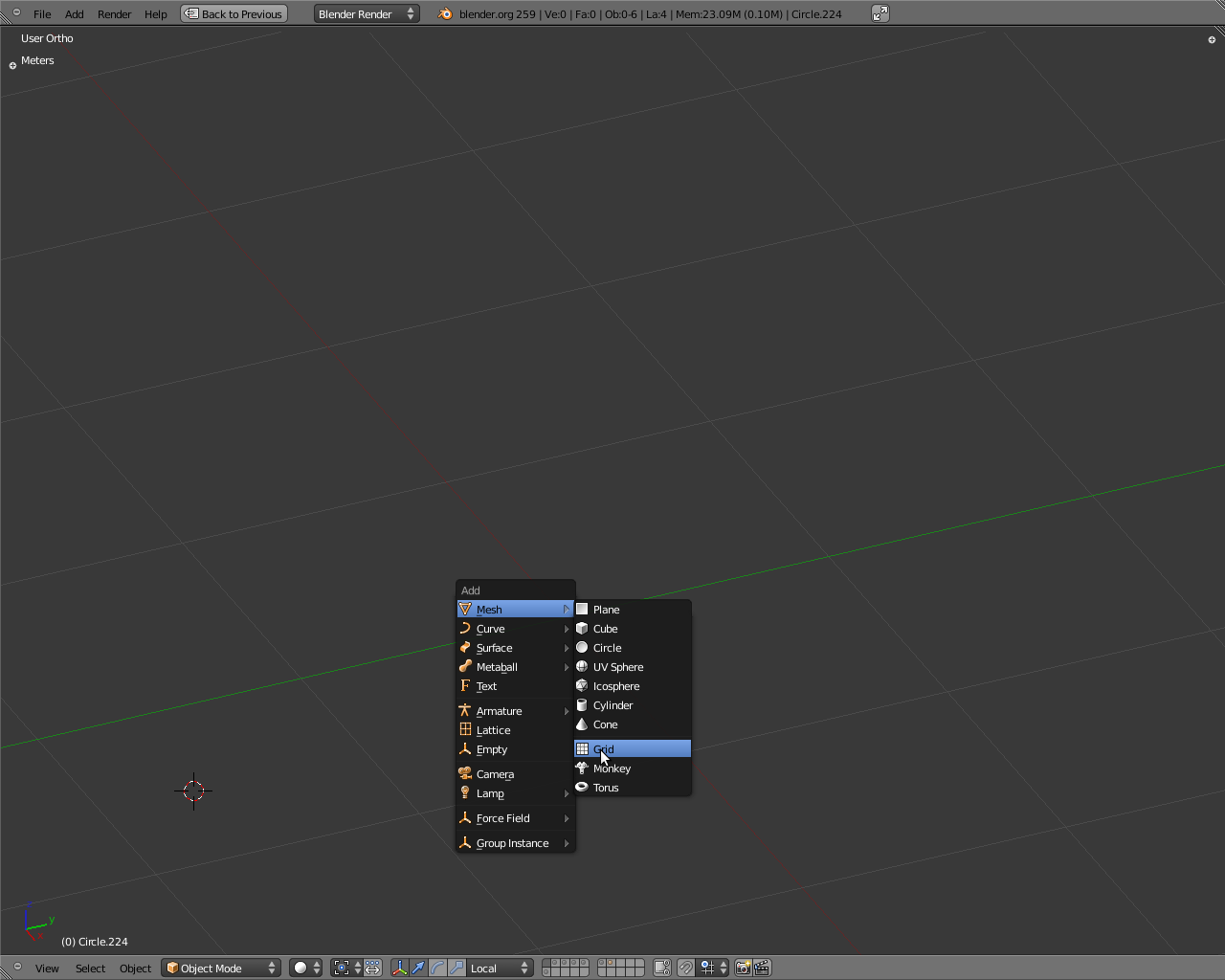Open the Blender Render engine dropdown
Screen dimensions: 1225x980
[367, 14]
